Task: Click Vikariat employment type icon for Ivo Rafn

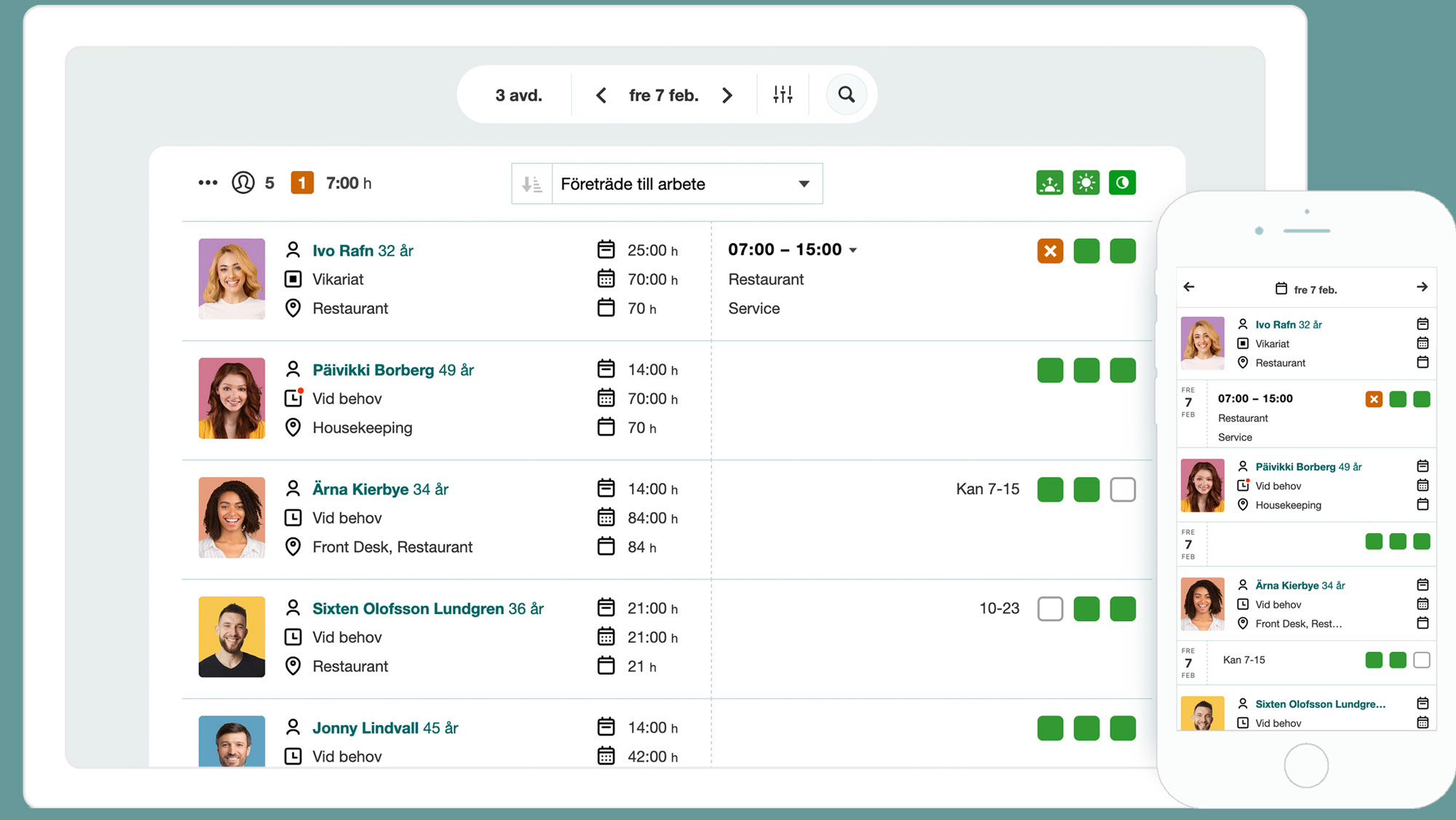Action: click(293, 279)
